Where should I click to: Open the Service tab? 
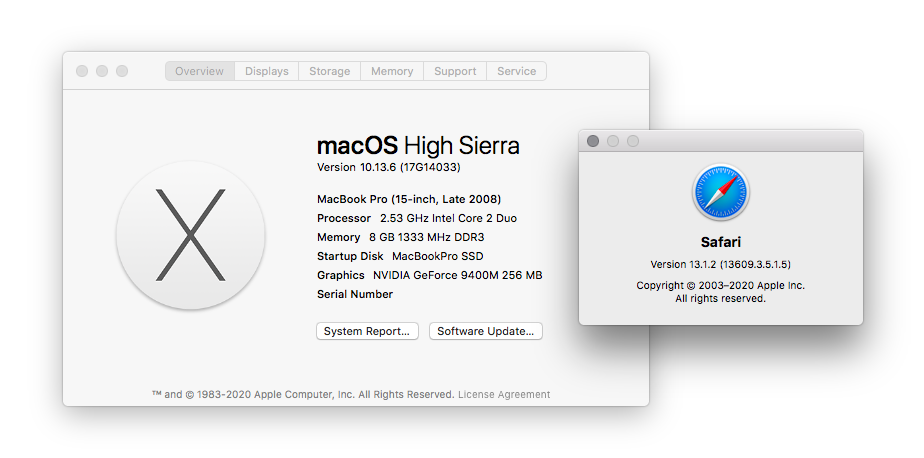pyautogui.click(x=516, y=71)
